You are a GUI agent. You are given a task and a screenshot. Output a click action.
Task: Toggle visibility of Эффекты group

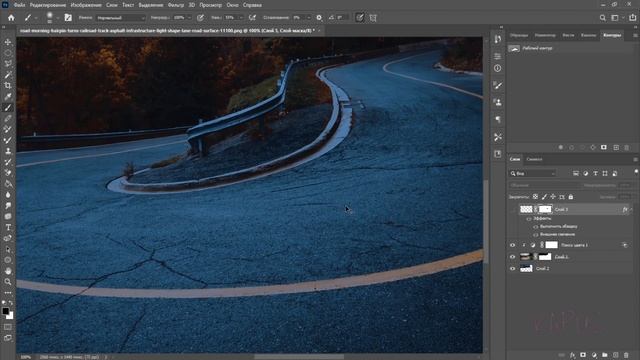tap(529, 219)
